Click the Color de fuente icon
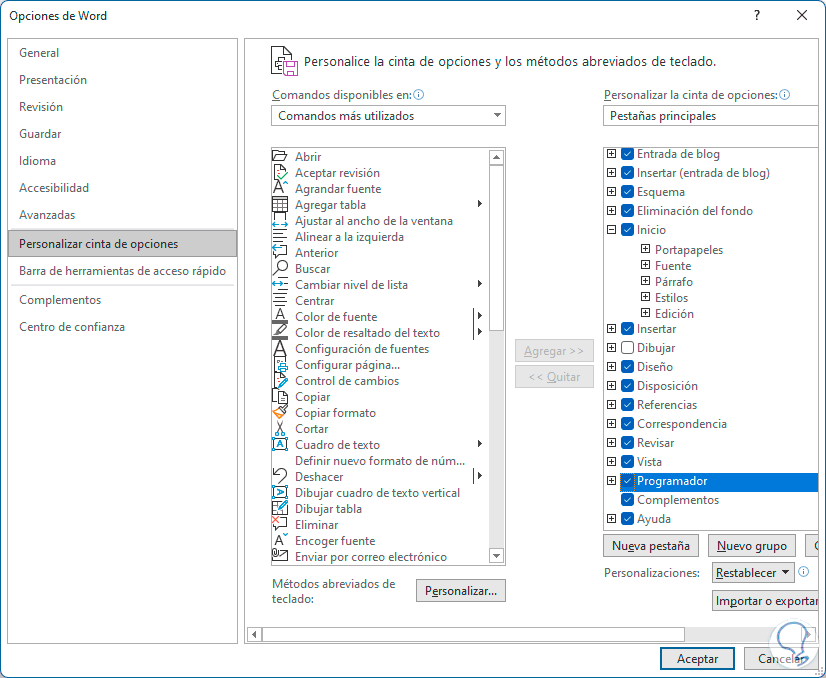This screenshot has width=826, height=678. point(280,316)
